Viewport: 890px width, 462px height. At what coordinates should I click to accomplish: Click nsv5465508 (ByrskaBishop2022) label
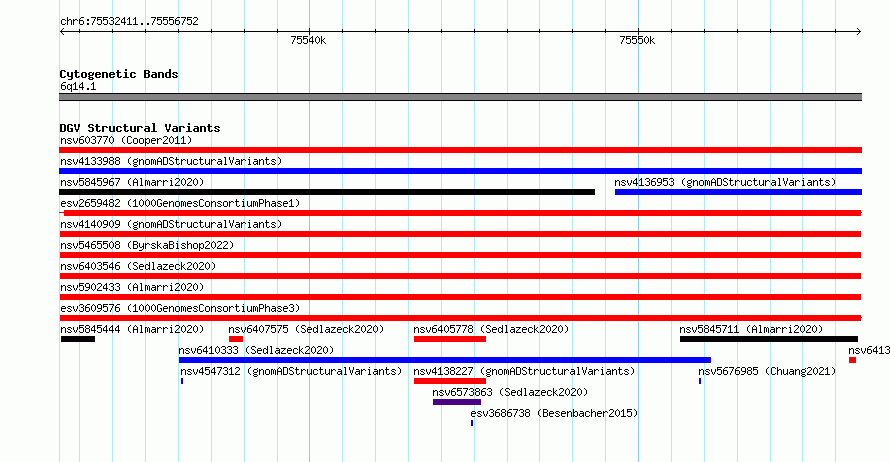[147, 245]
